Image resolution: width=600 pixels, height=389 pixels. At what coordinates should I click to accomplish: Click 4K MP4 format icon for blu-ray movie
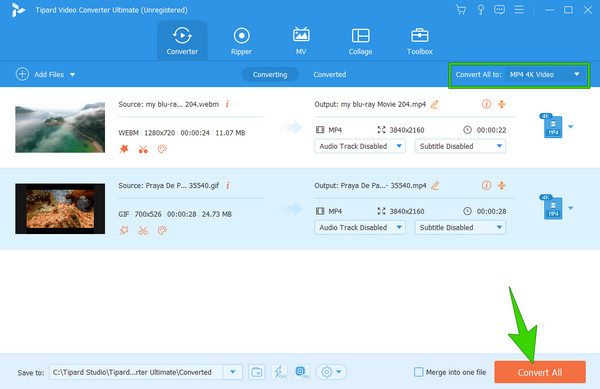551,125
